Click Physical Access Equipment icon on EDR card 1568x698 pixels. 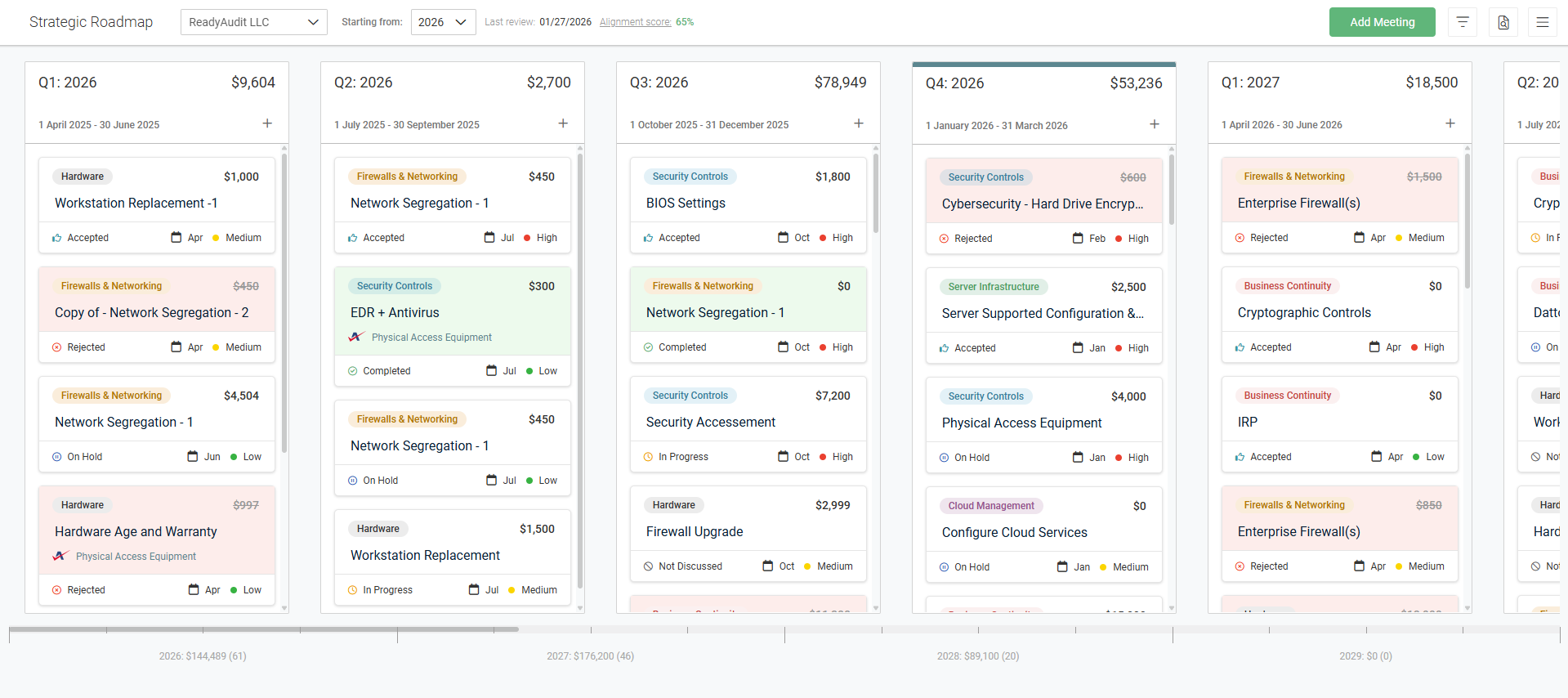point(356,337)
